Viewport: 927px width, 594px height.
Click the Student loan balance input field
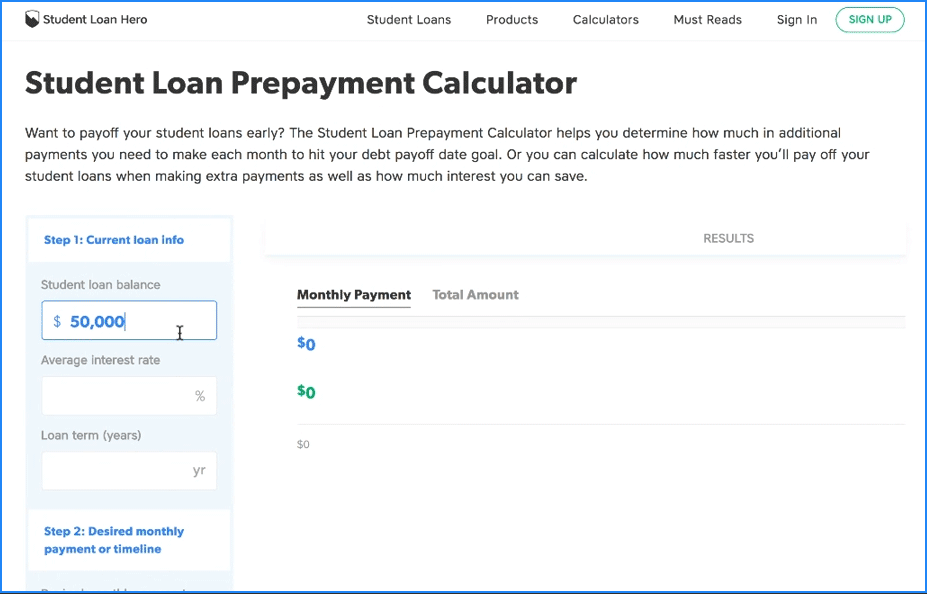pyautogui.click(x=129, y=320)
